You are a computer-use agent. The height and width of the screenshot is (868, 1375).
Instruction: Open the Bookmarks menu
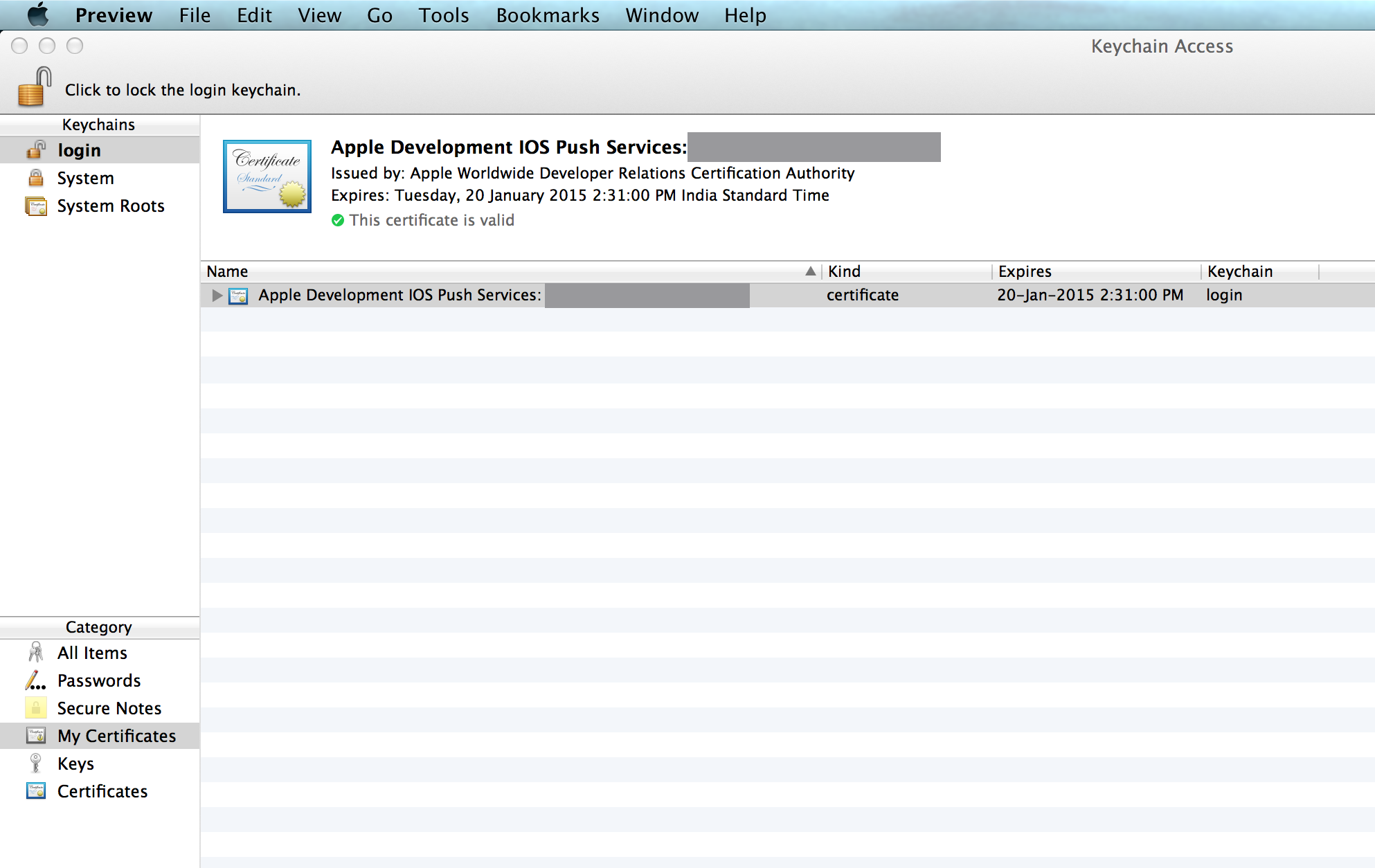(548, 15)
